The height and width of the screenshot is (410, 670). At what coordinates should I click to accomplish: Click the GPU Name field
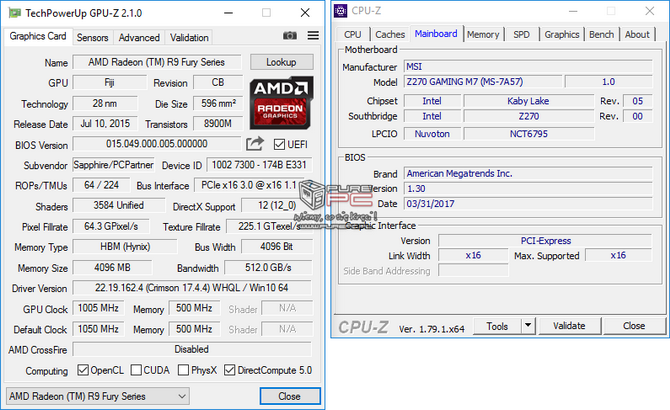pos(156,62)
